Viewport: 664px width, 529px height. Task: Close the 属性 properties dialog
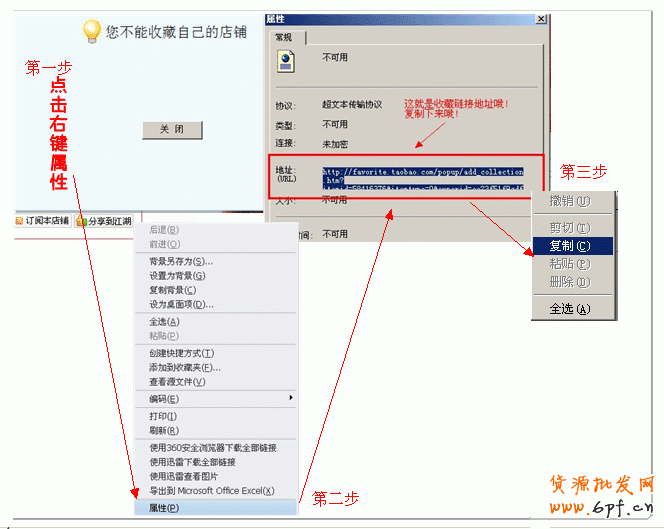pos(541,19)
